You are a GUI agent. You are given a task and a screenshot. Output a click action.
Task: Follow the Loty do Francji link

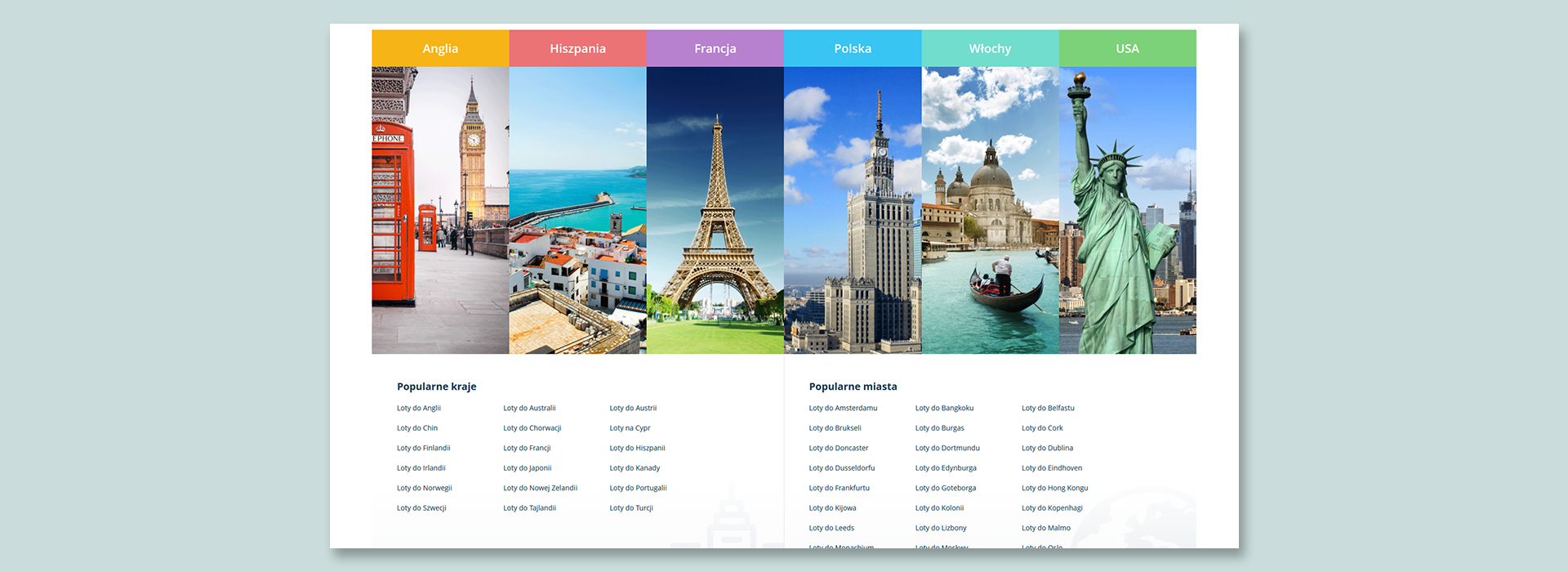(x=527, y=448)
